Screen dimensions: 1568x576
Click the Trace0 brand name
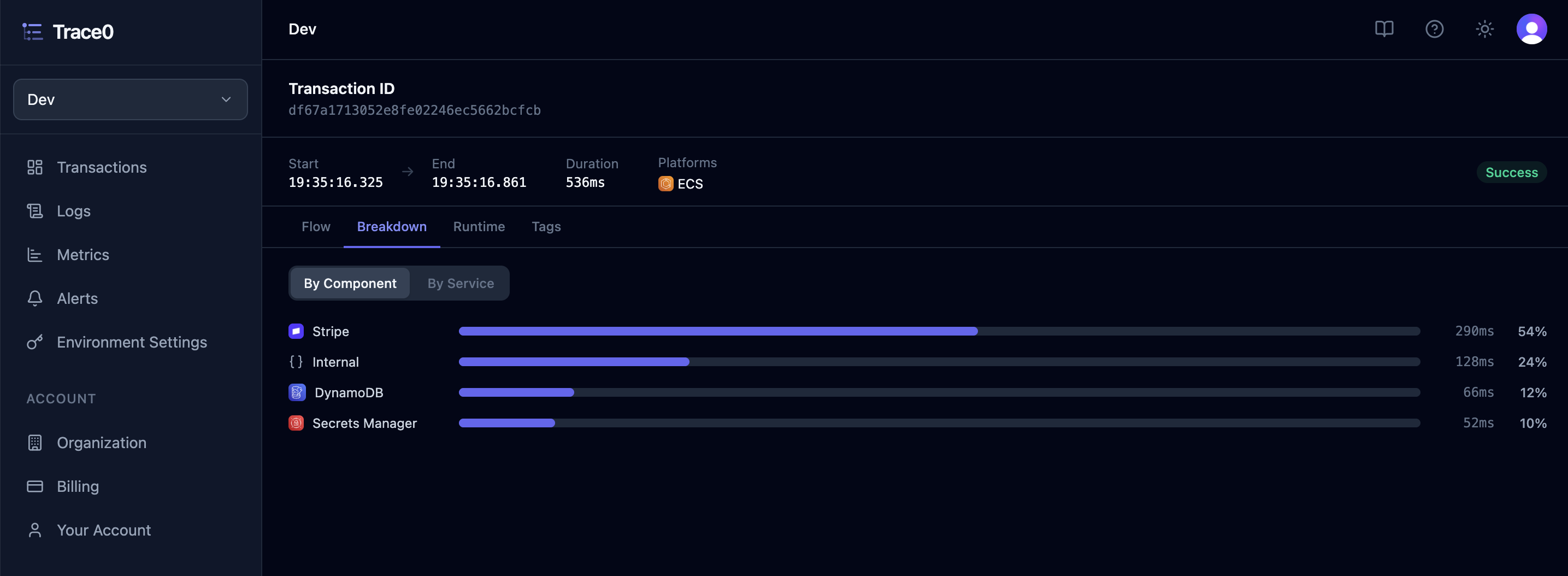tap(83, 32)
